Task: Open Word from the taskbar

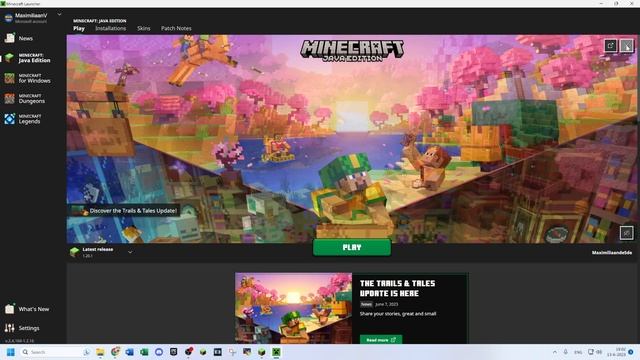Action: 129,352
